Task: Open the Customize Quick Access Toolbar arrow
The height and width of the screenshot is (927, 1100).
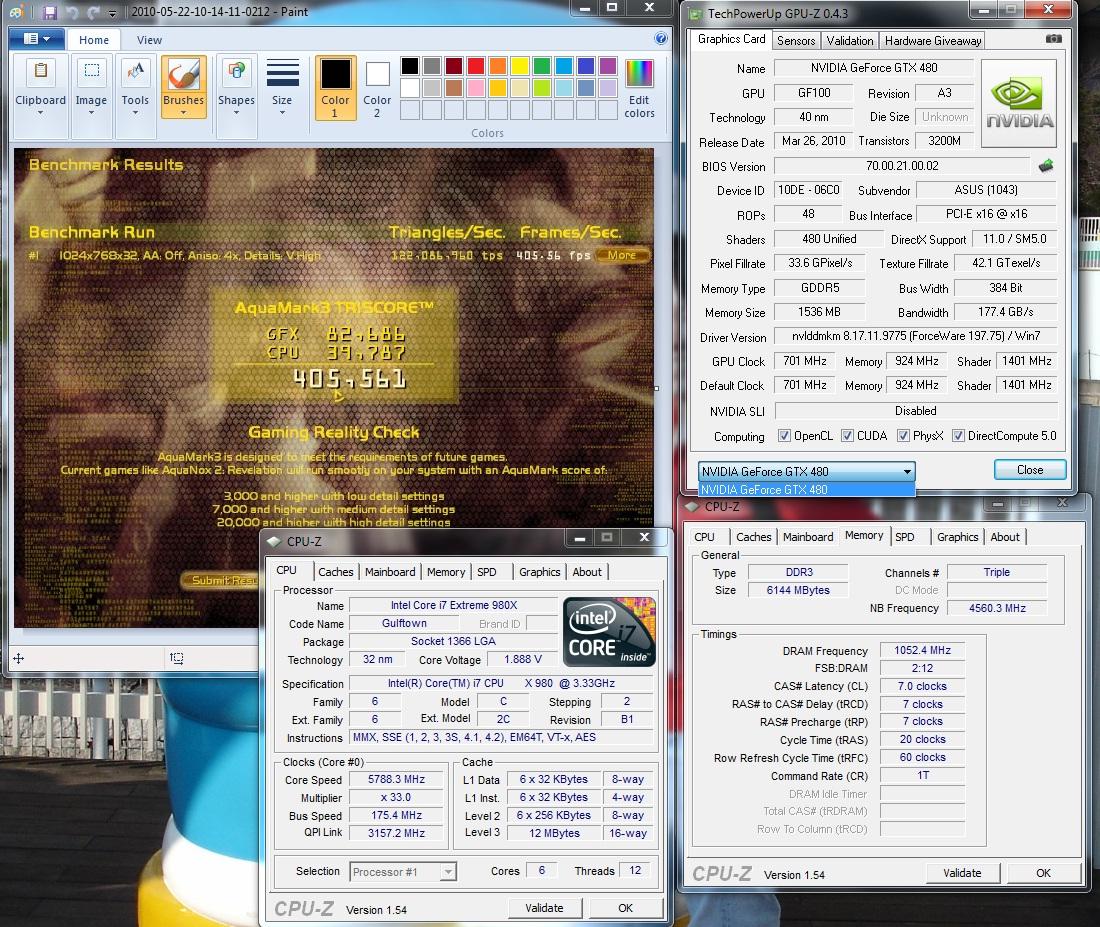Action: (x=112, y=13)
